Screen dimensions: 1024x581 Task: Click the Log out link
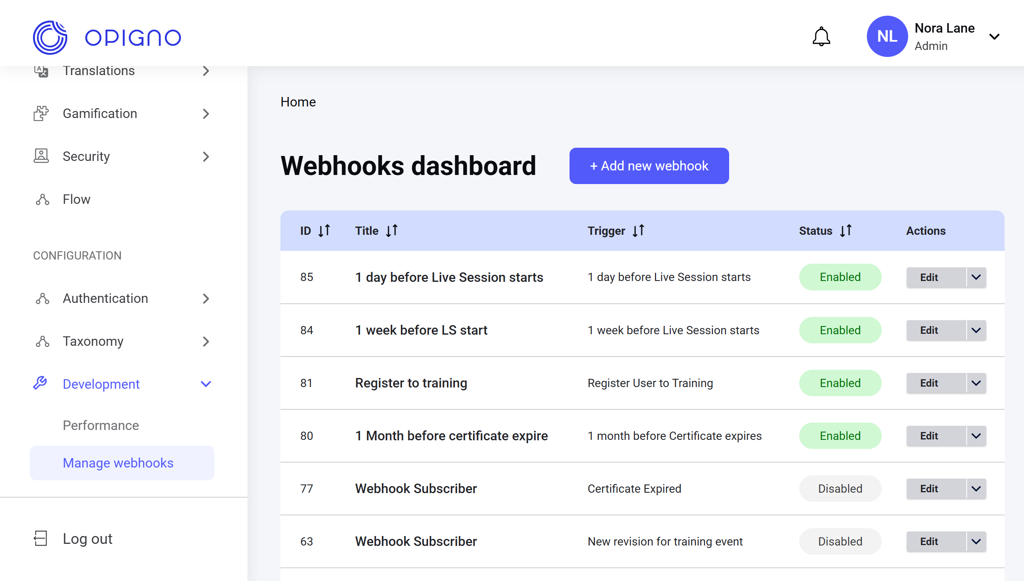88,539
